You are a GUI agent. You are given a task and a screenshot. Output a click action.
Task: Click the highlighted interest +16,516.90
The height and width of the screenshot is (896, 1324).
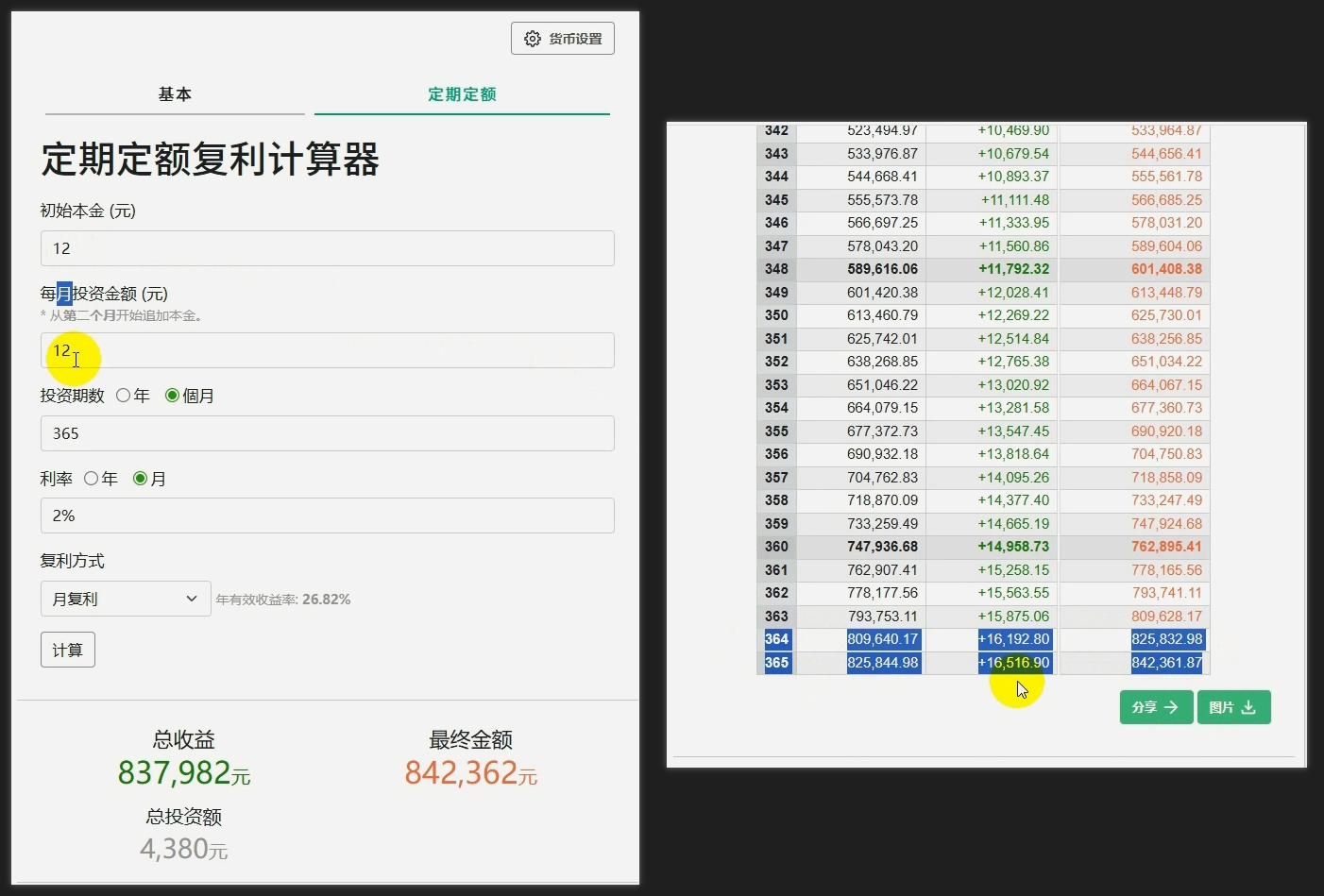pos(1014,663)
